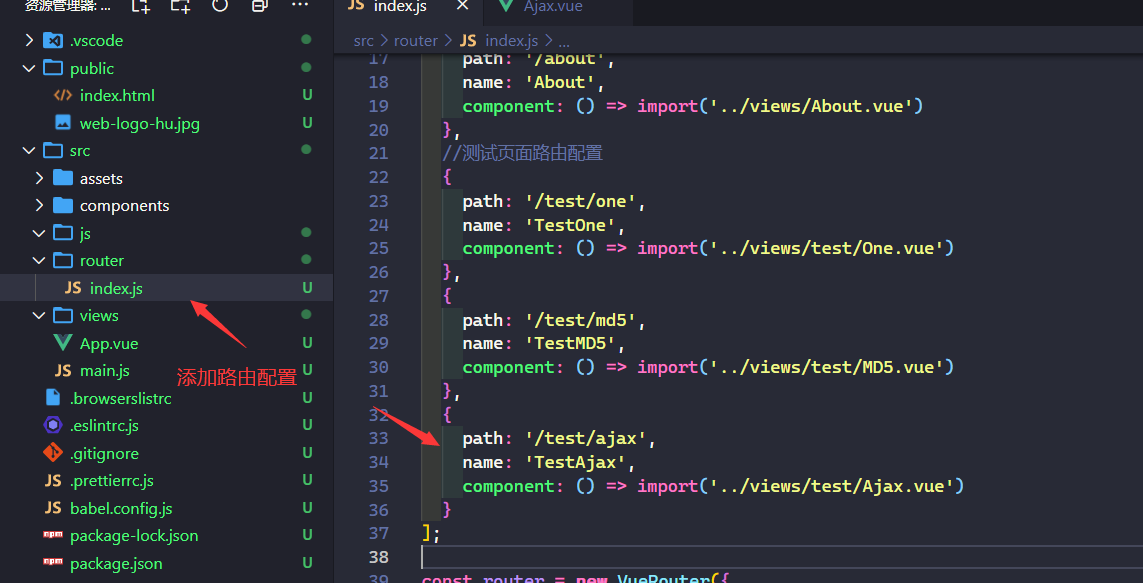
Task: Close the index.js editor tab
Action: 461,7
